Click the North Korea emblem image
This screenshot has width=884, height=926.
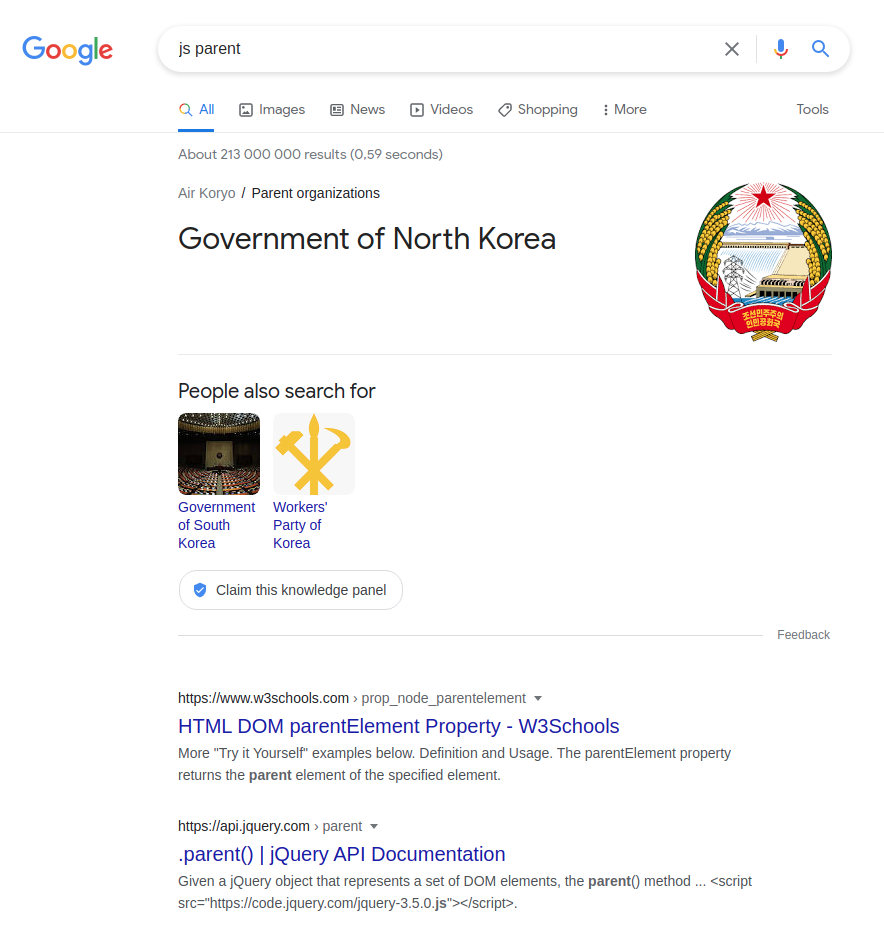(x=764, y=262)
